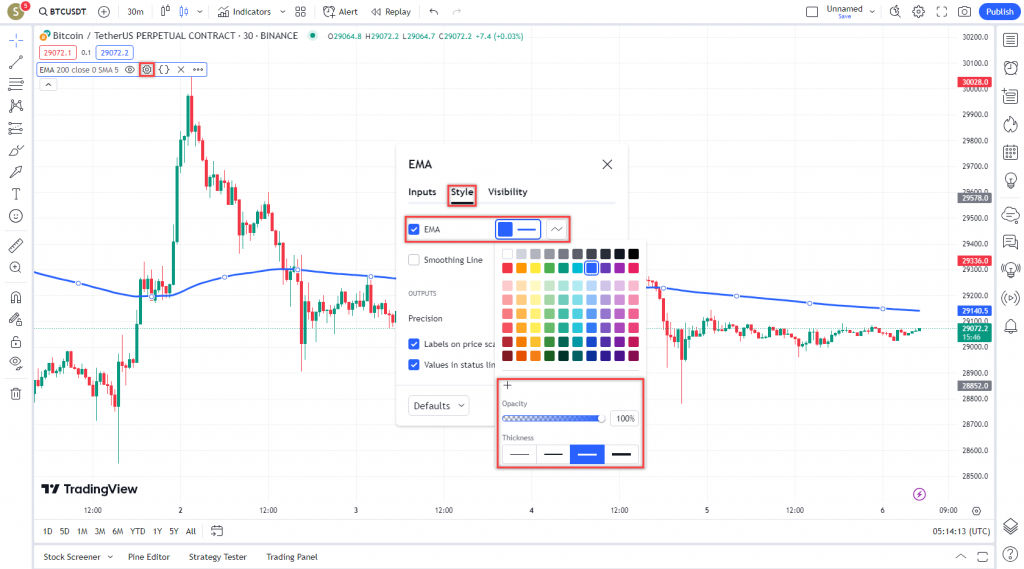Open EMA source code braces icon
Image resolution: width=1024 pixels, height=569 pixels.
(164, 69)
